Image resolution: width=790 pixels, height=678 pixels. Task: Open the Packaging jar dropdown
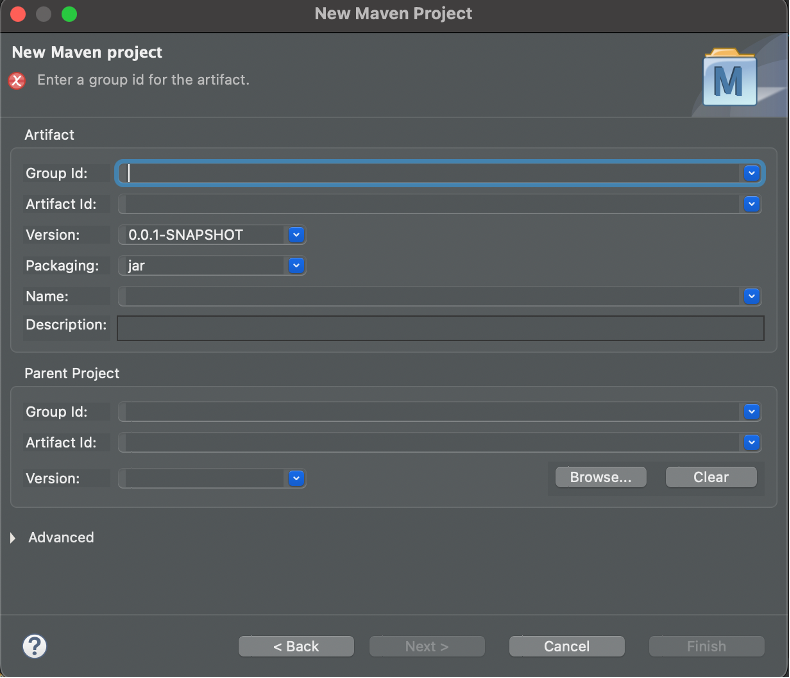tap(296, 265)
